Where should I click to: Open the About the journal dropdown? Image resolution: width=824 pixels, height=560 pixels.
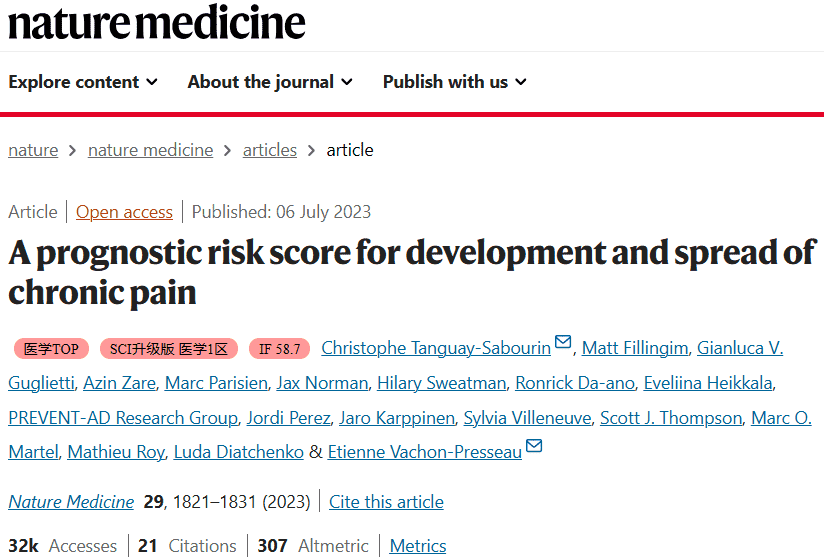click(x=270, y=82)
